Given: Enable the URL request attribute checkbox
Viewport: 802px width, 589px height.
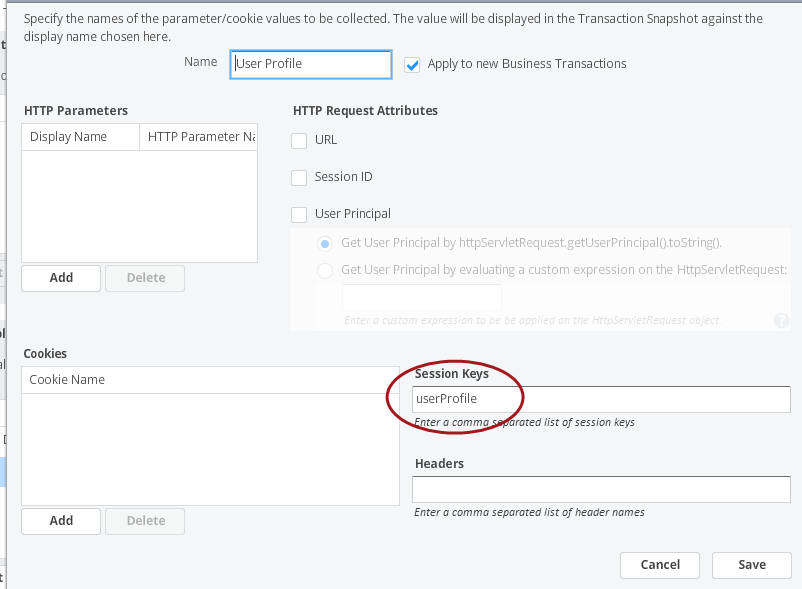Looking at the screenshot, I should coord(299,141).
